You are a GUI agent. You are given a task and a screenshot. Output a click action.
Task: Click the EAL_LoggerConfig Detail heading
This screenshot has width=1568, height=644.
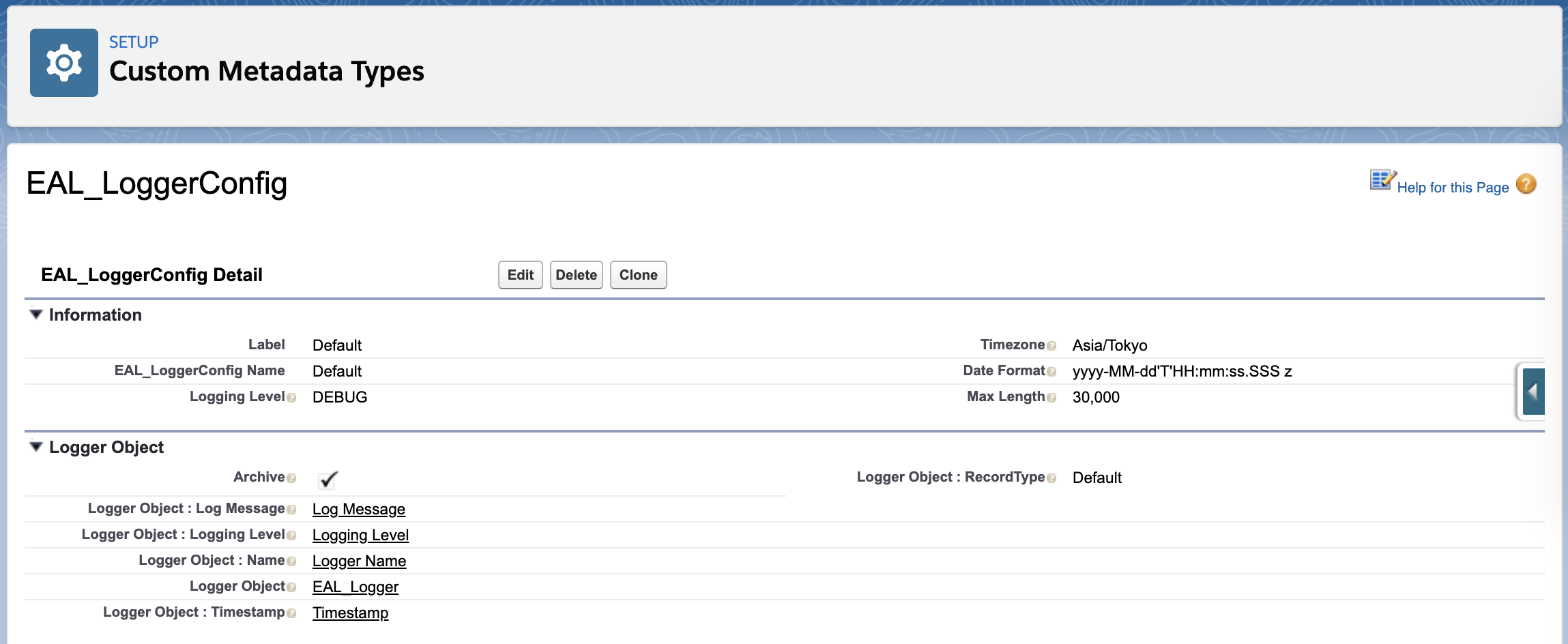pyautogui.click(x=151, y=275)
